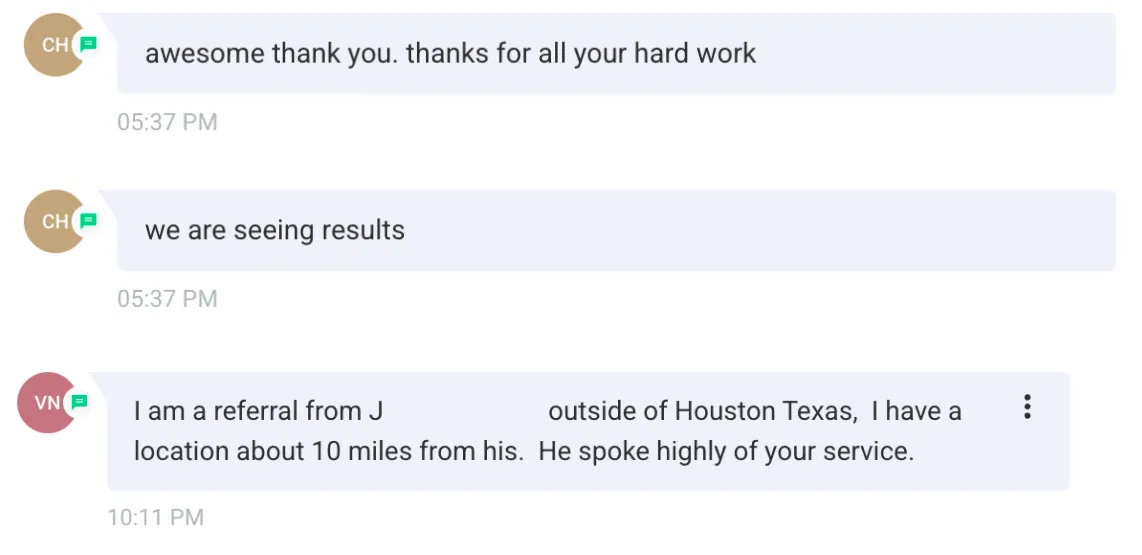Open the three-dot menu on VN's message
Viewport: 1142px width, 555px height.
coord(1027,407)
